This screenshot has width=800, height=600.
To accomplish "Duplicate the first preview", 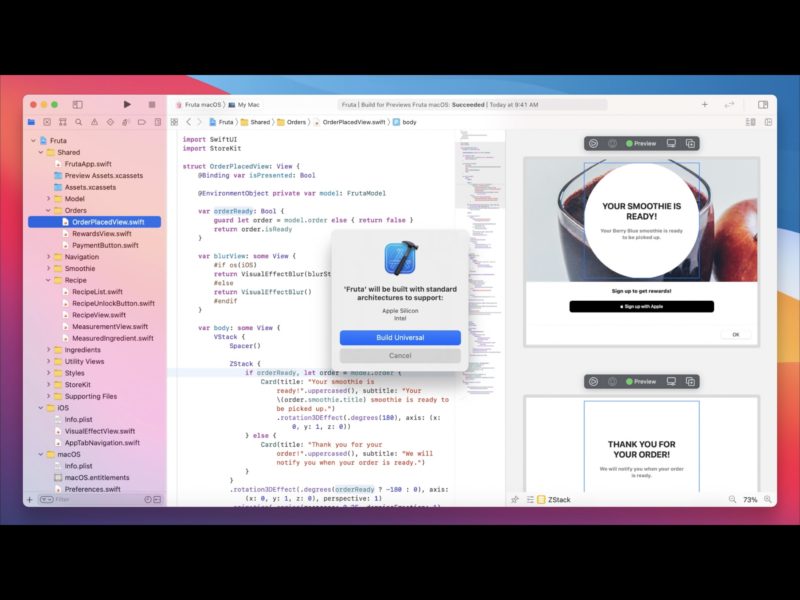I will (690, 143).
